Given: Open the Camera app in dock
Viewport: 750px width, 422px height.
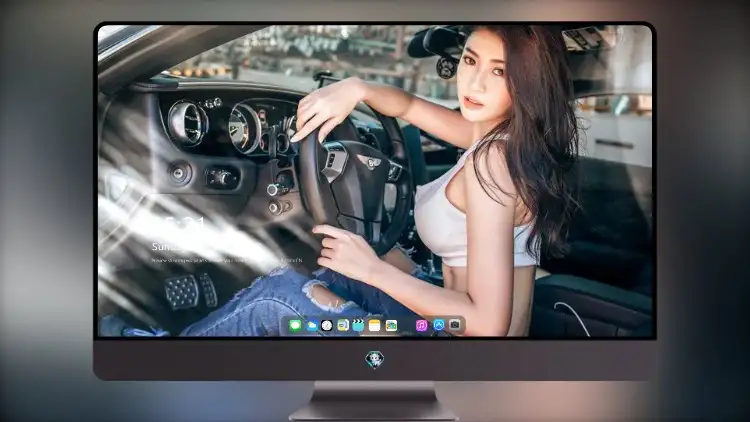Looking at the screenshot, I should 455,325.
